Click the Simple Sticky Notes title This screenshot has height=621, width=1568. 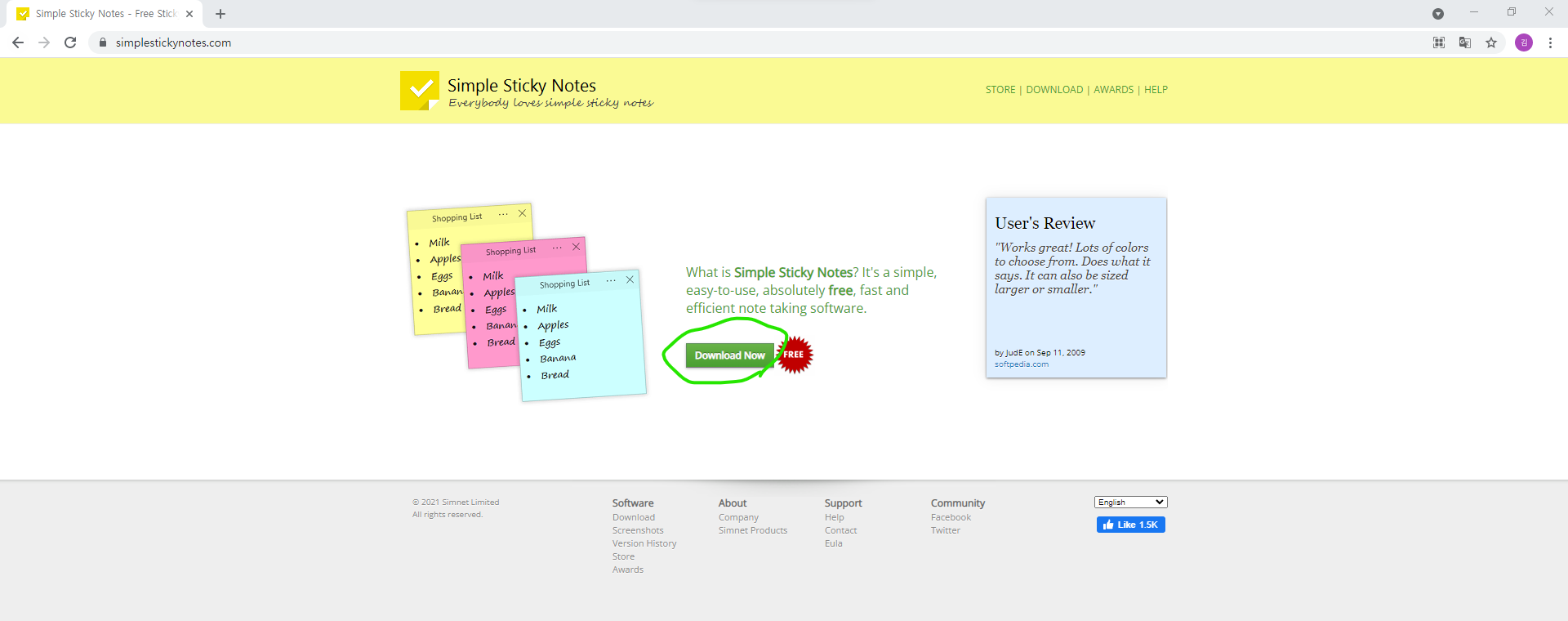(x=522, y=85)
